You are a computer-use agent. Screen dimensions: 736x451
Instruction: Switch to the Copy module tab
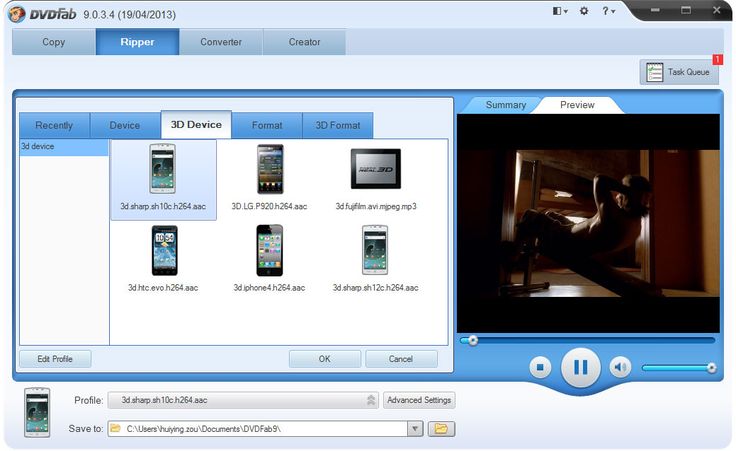[x=54, y=42]
